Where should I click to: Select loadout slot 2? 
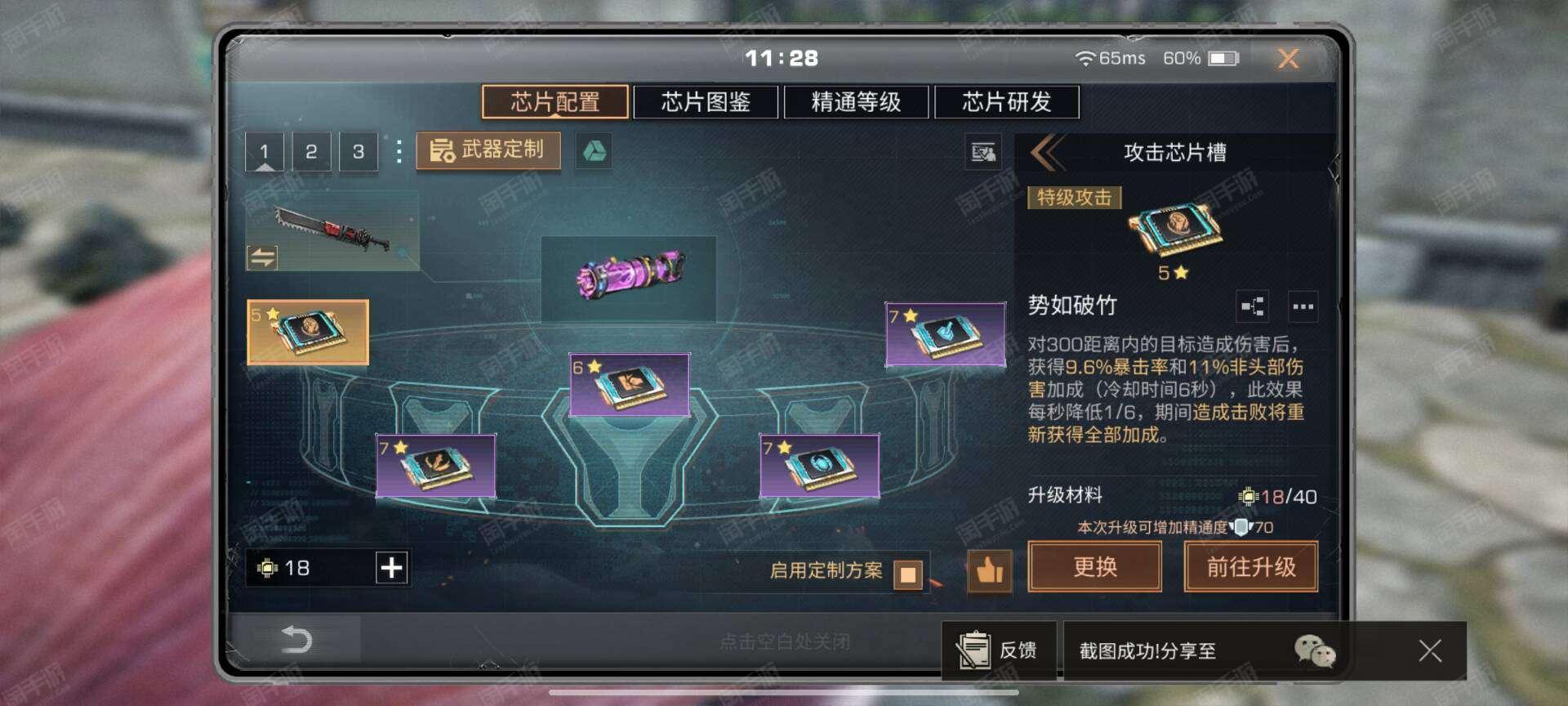[x=311, y=151]
